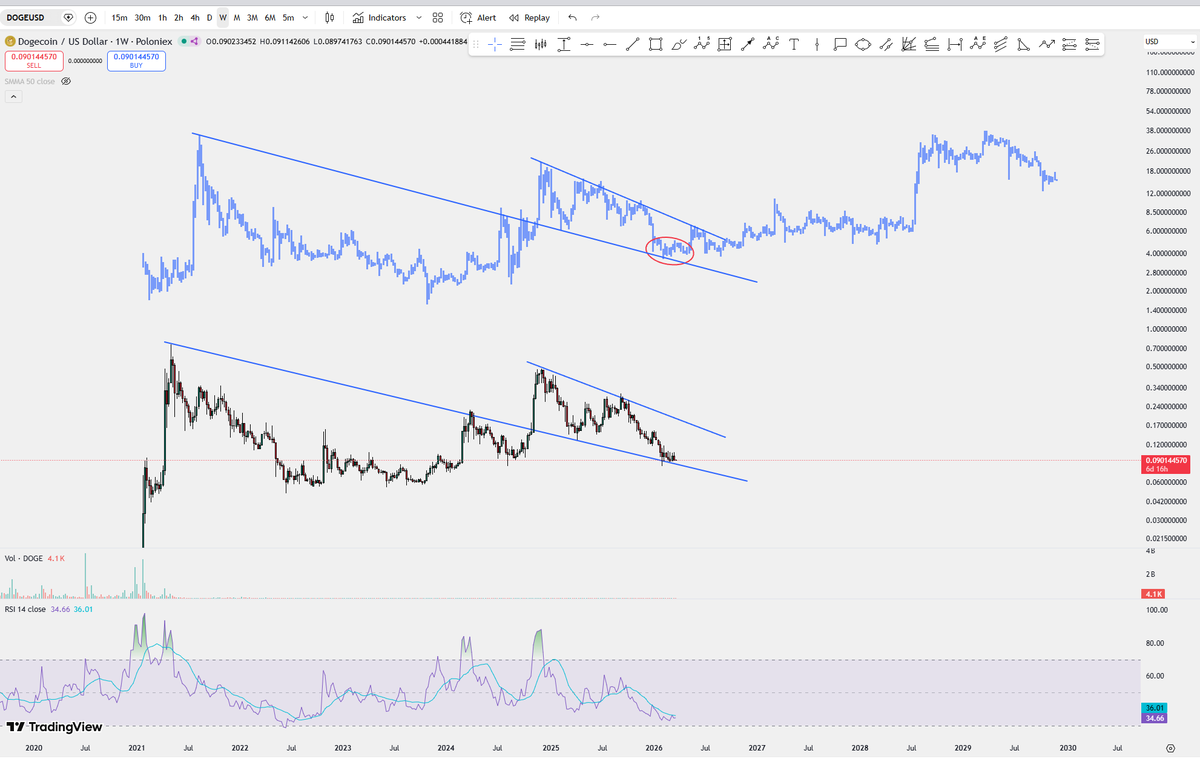Switch to the 2h timeframe
Image resolution: width=1200 pixels, height=759 pixels.
[x=178, y=17]
